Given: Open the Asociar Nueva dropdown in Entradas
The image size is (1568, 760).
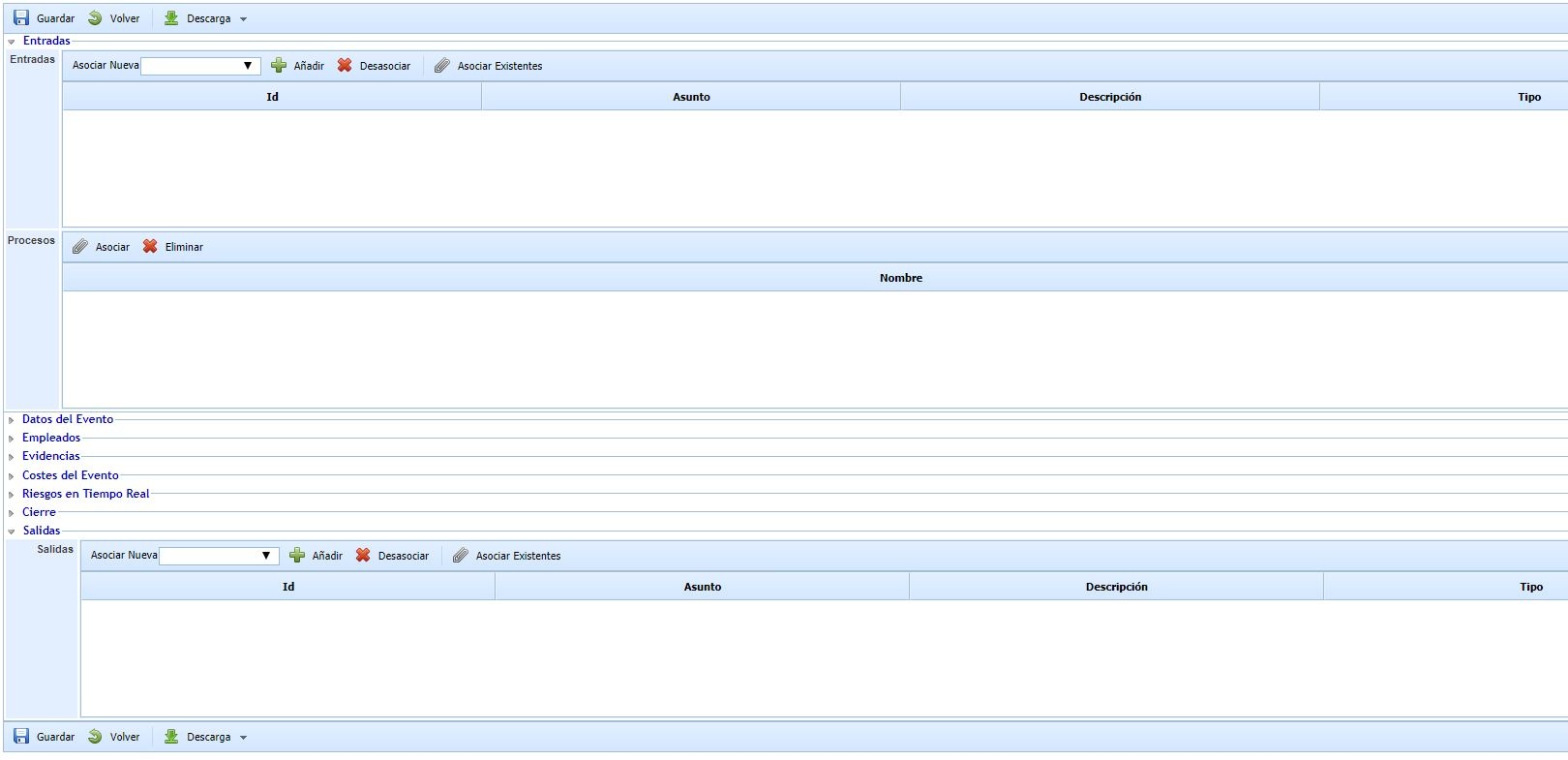Looking at the screenshot, I should (248, 66).
